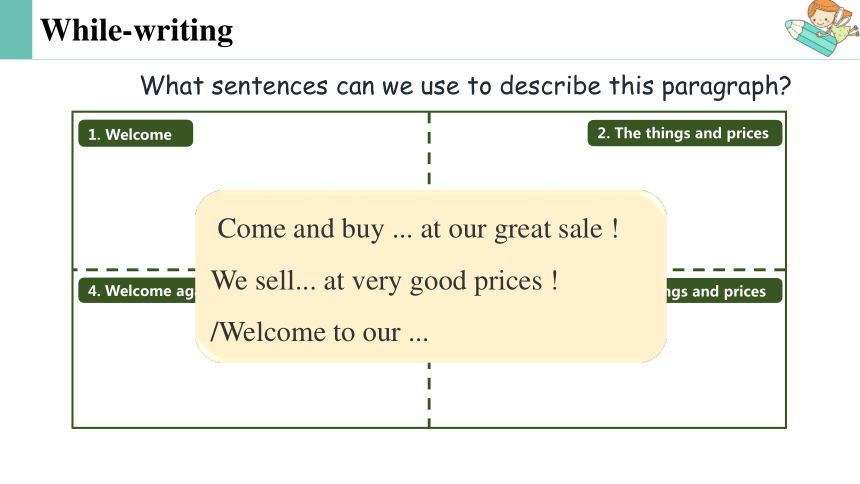Select blank area below "2. The things and prices"
This screenshot has width=860, height=484.
point(724,209)
